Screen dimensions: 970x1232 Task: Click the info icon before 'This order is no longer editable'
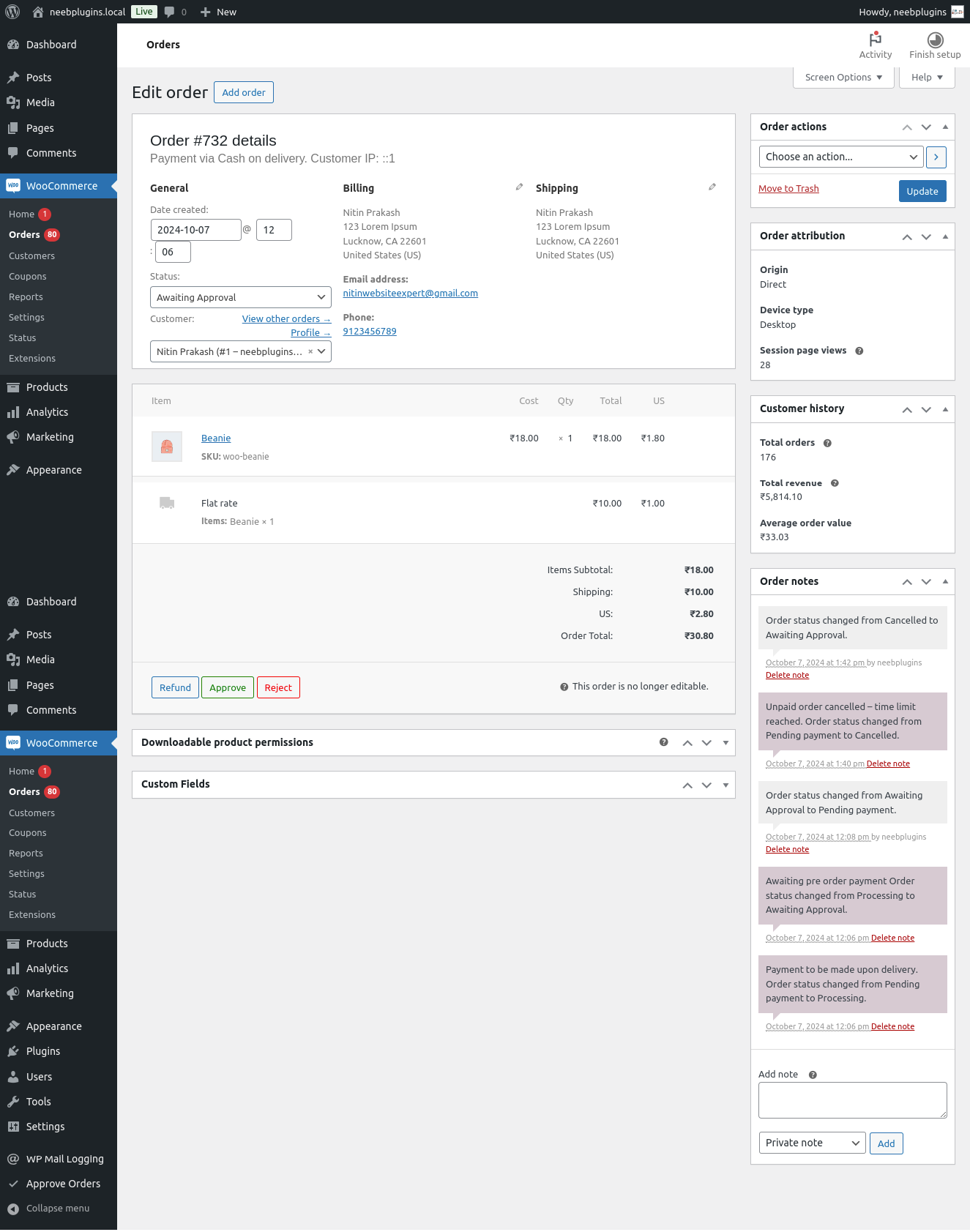[564, 687]
